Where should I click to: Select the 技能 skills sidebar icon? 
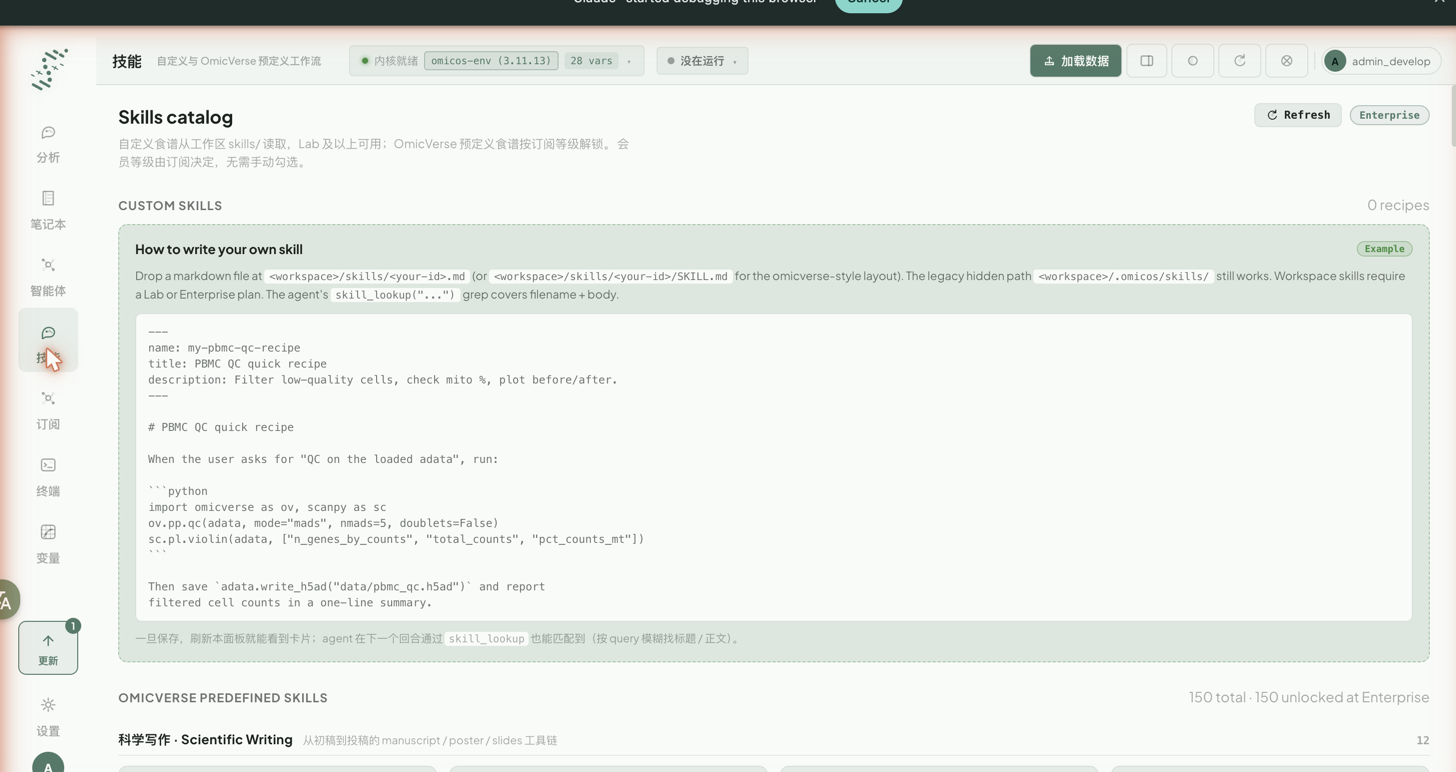point(48,341)
